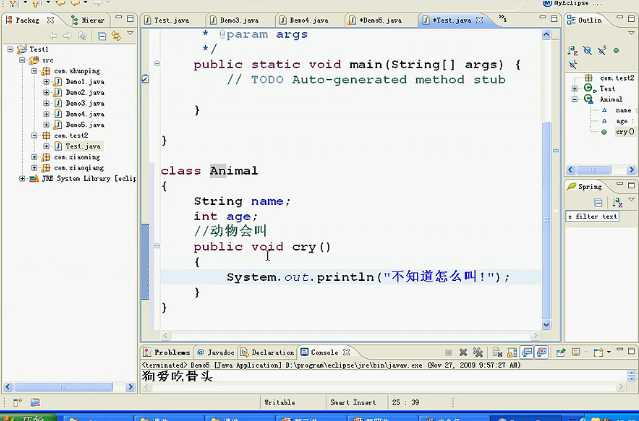This screenshot has width=639, height=421.
Task: Switch to the Javadoc tab
Action: pos(216,352)
